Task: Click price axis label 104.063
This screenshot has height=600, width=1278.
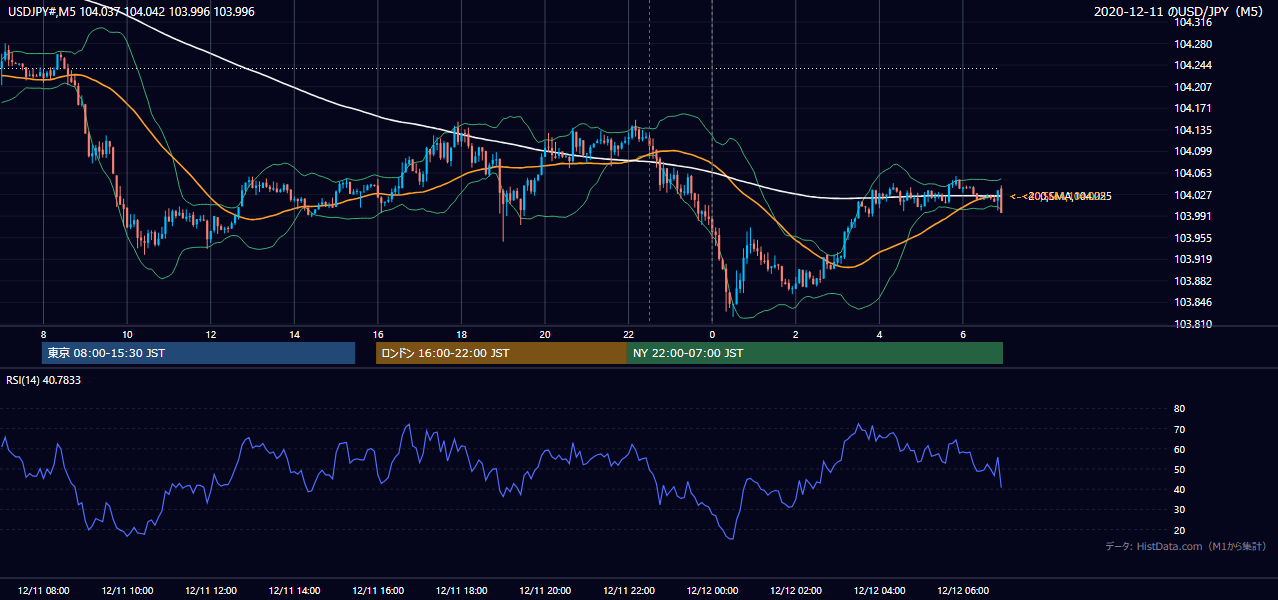Action: 1194,173
